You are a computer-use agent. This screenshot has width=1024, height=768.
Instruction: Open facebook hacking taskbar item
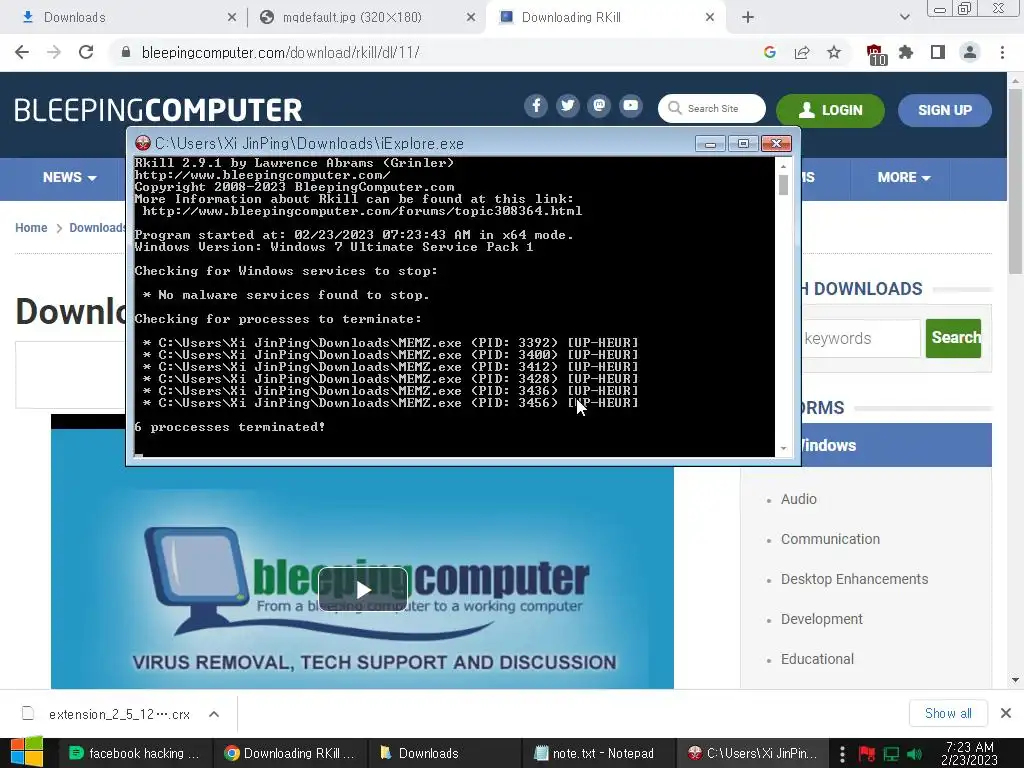(x=134, y=753)
